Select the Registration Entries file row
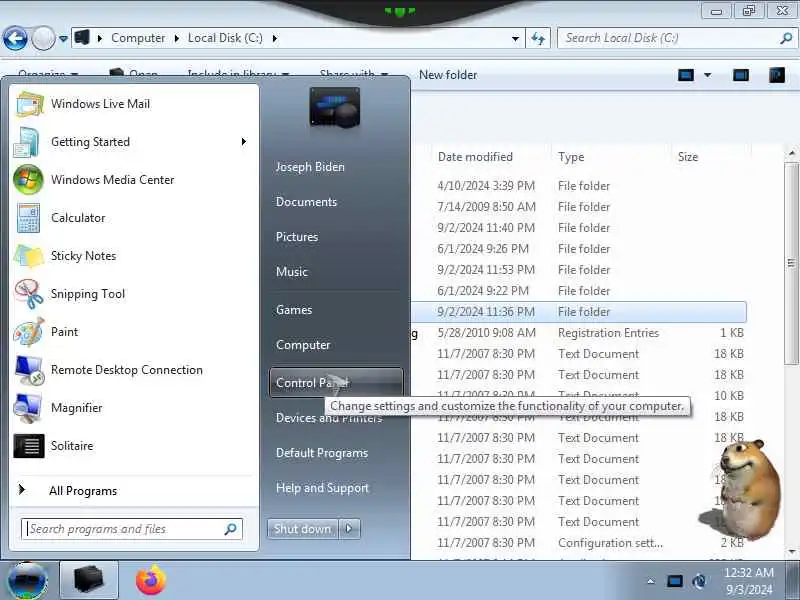Image resolution: width=800 pixels, height=600 pixels. (x=579, y=333)
